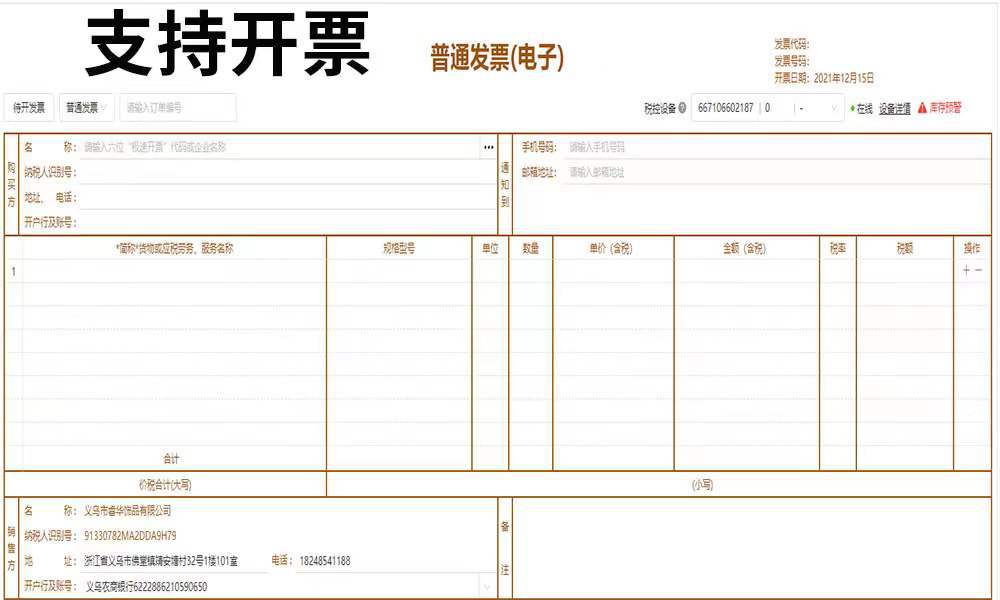Click the 普通发票(电子) page heading
The width and height of the screenshot is (1000, 600).
pyautogui.click(x=497, y=55)
